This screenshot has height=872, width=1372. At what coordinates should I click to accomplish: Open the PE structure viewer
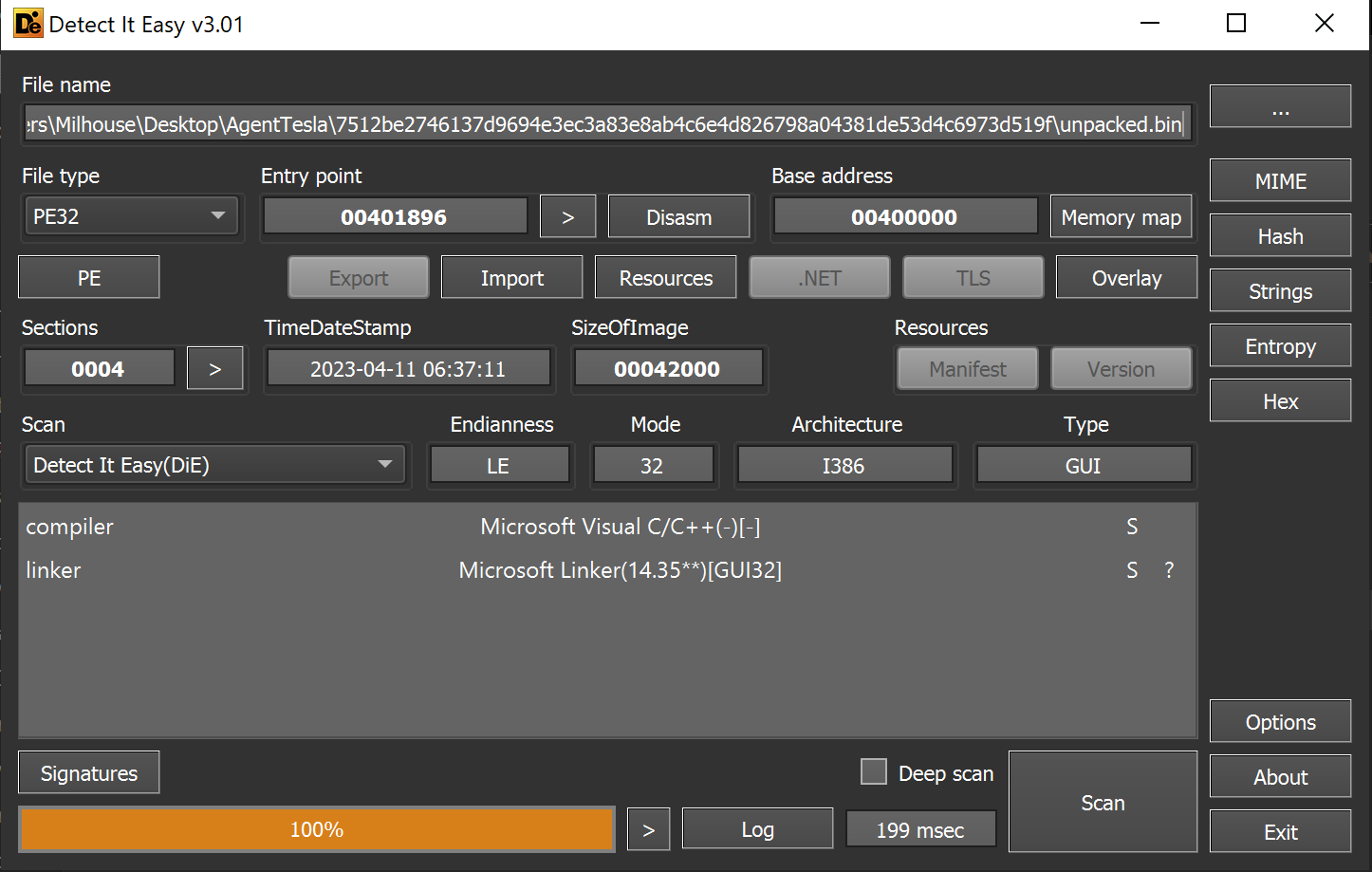(x=89, y=277)
